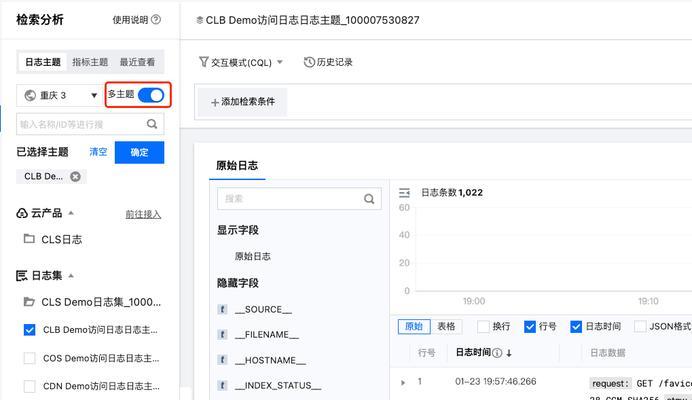This screenshot has width=692, height=400.
Task: Click the type icon of __HOSTNAME__ field
Action: coord(222,360)
